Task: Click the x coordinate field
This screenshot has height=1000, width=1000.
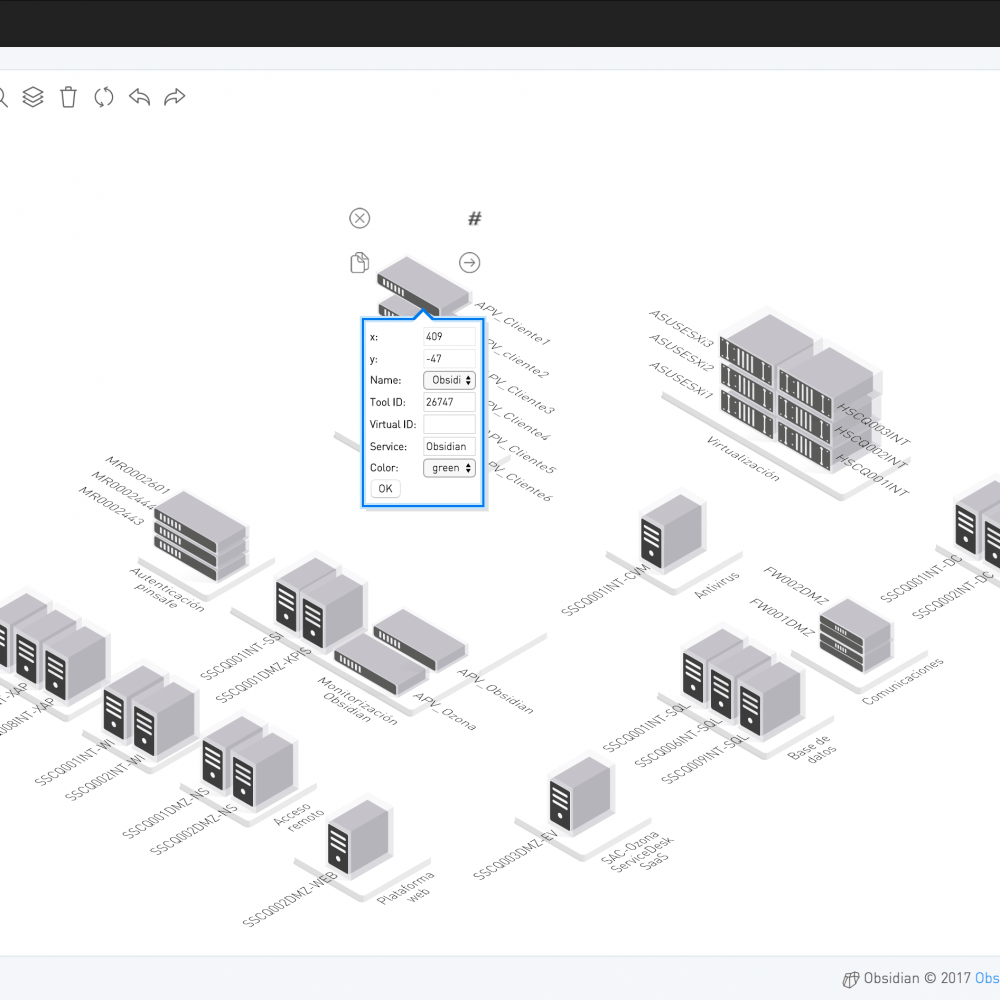Action: click(x=449, y=337)
